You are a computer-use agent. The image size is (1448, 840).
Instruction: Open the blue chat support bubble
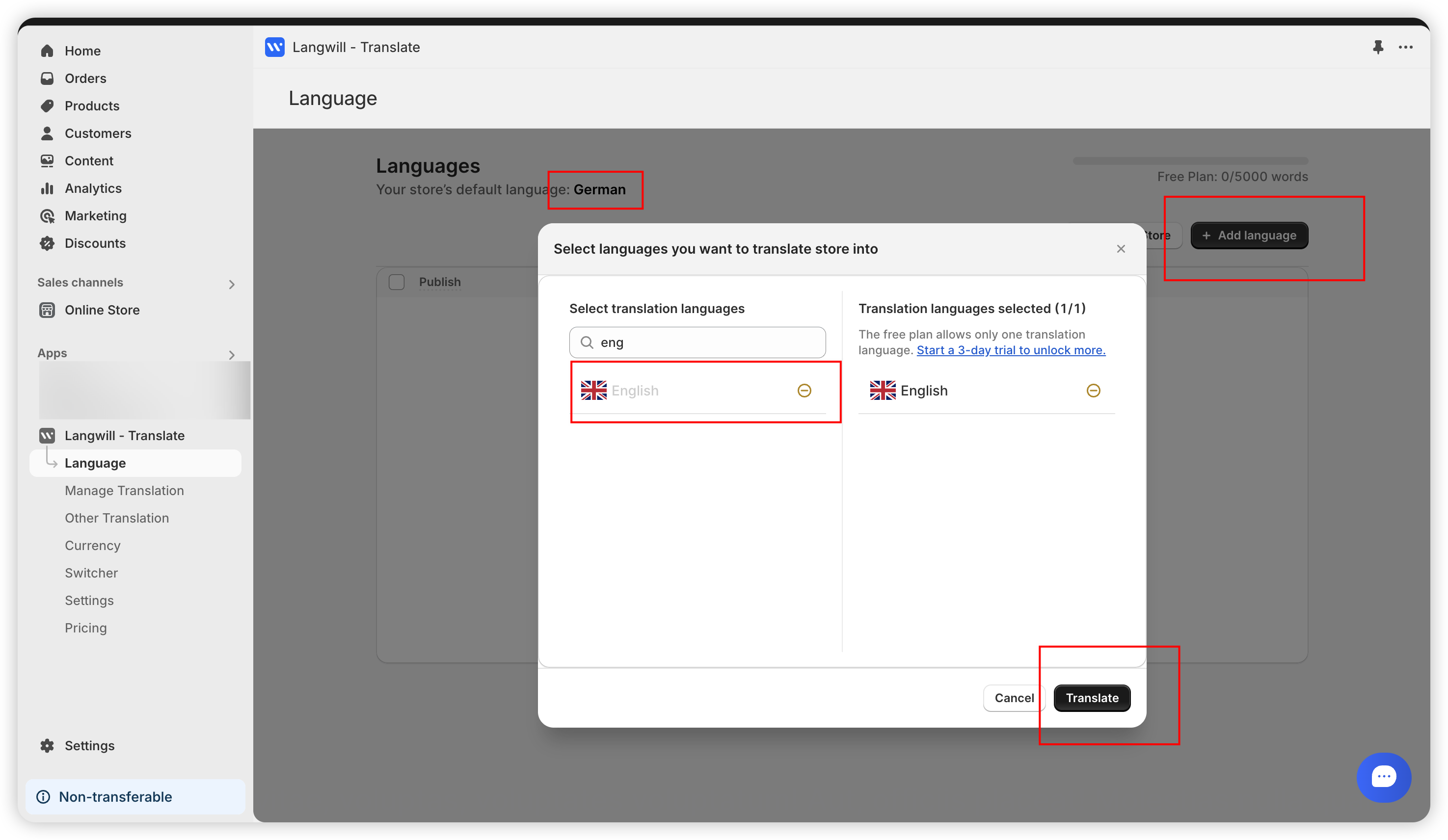pos(1384,777)
